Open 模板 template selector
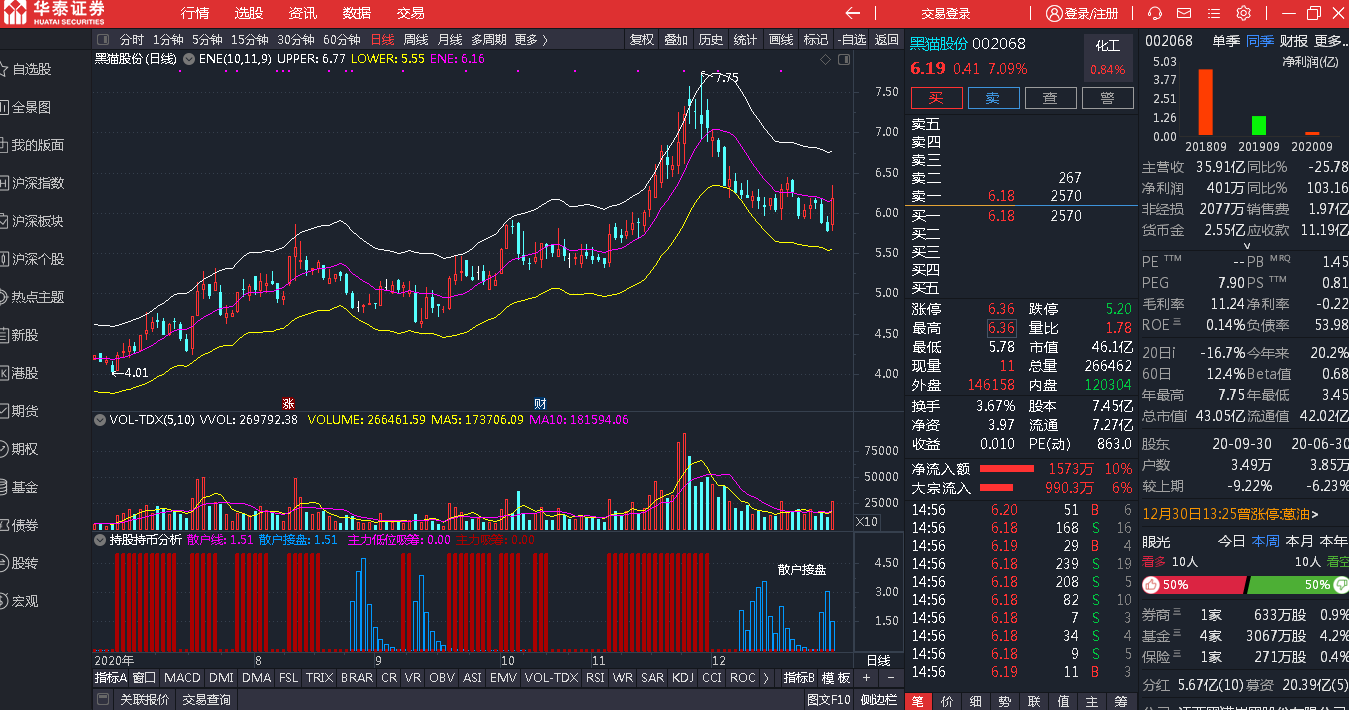Viewport: 1349px width, 710px height. 836,678
